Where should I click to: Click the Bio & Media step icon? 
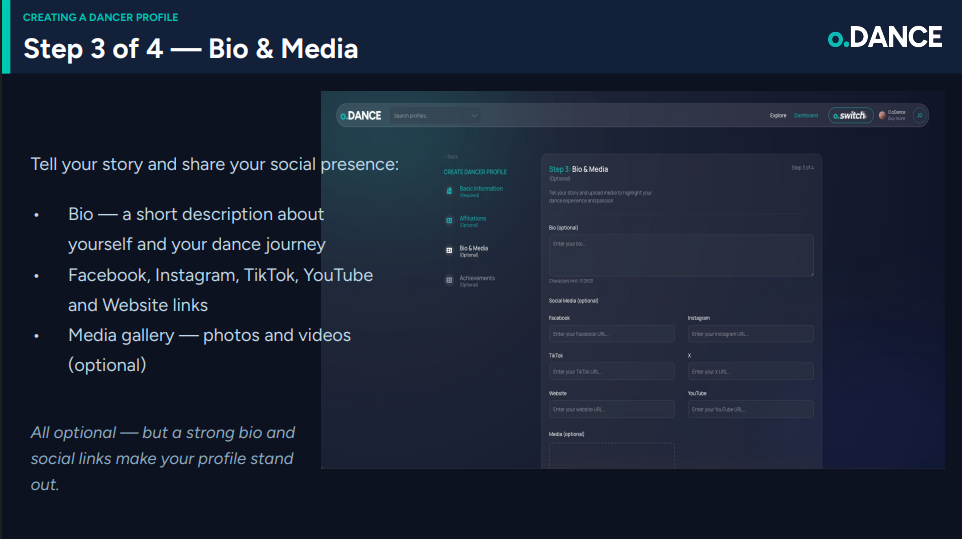pyautogui.click(x=449, y=250)
